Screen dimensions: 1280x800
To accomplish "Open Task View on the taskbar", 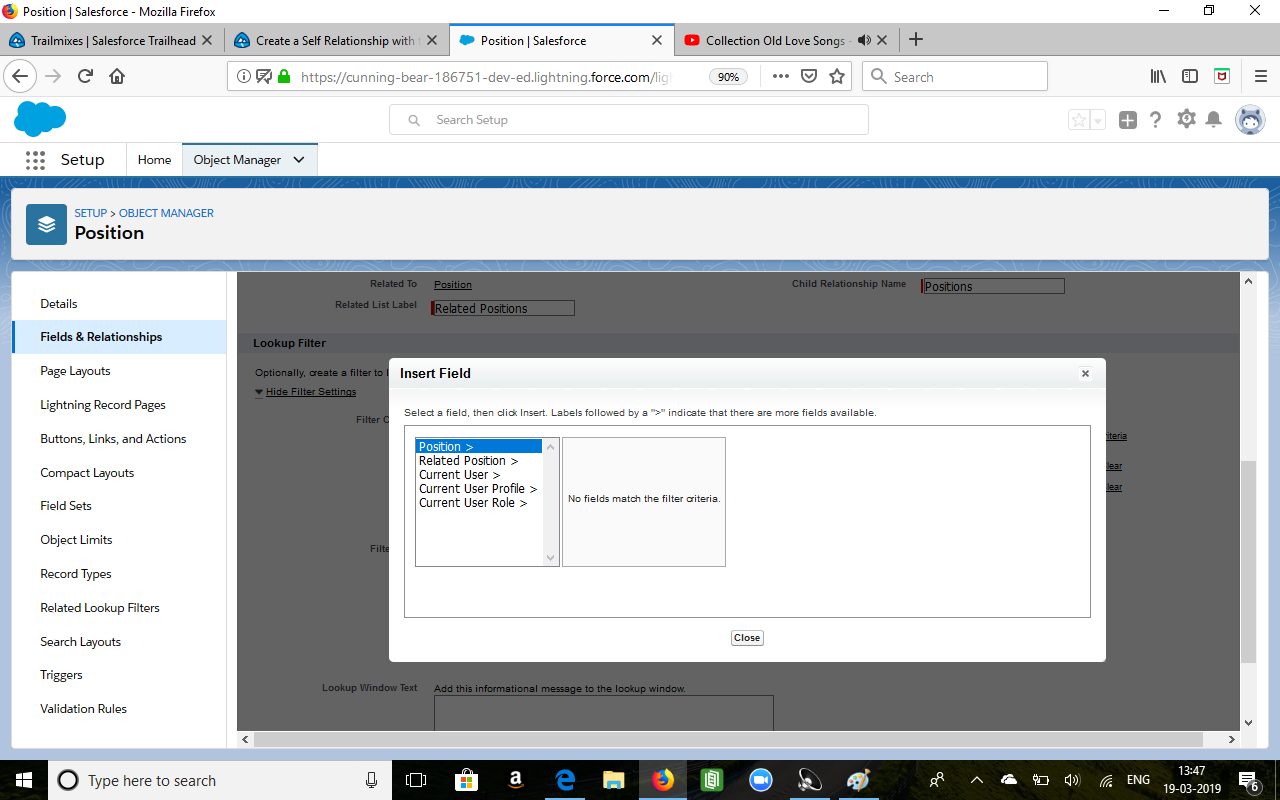I will tap(416, 780).
